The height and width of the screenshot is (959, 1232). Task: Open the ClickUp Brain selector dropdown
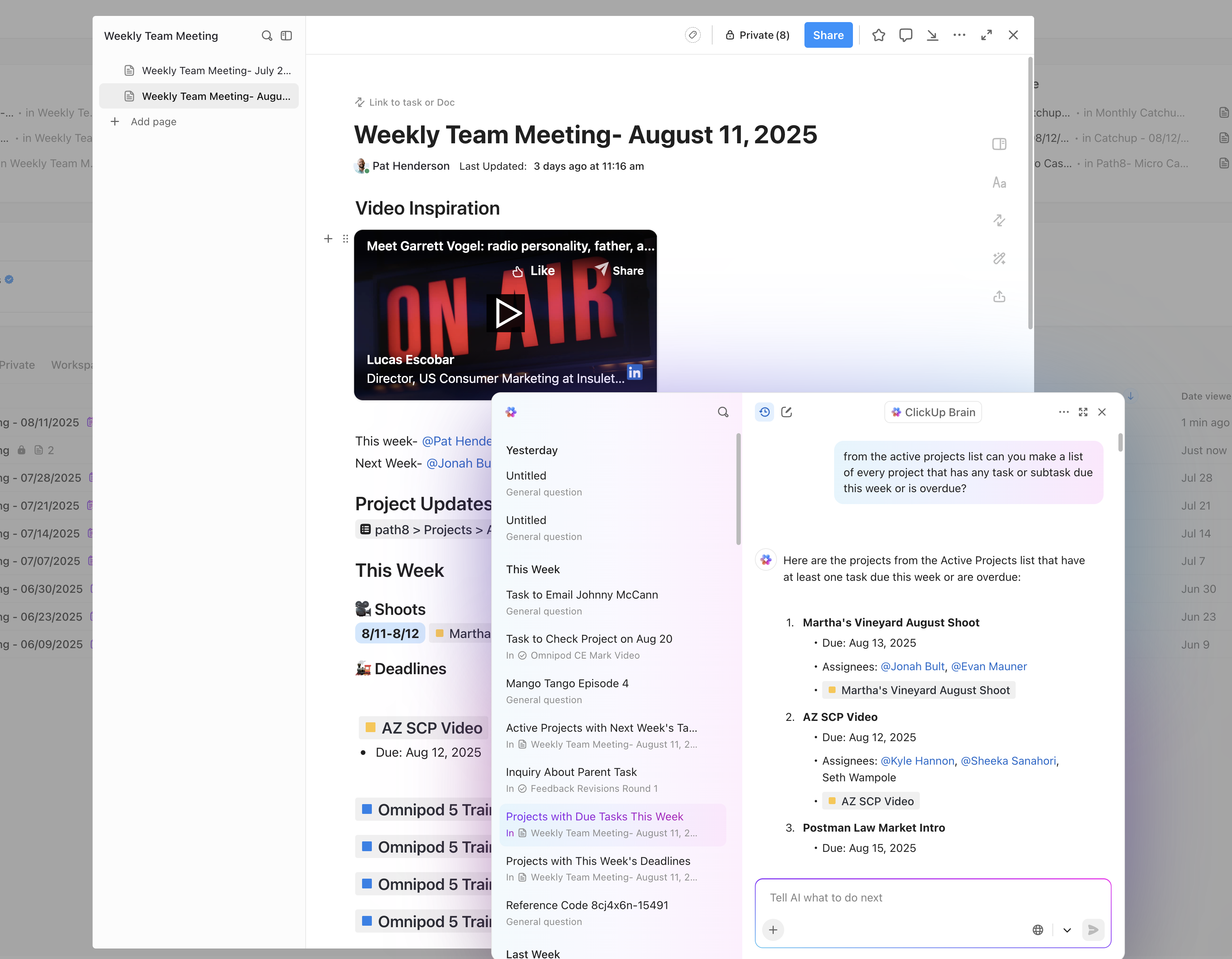(x=933, y=412)
